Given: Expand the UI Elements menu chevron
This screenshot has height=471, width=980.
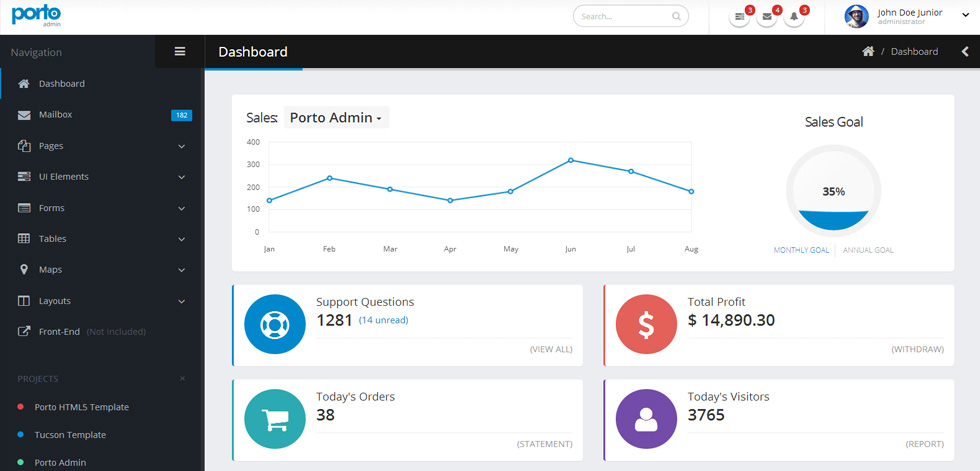Looking at the screenshot, I should [181, 177].
